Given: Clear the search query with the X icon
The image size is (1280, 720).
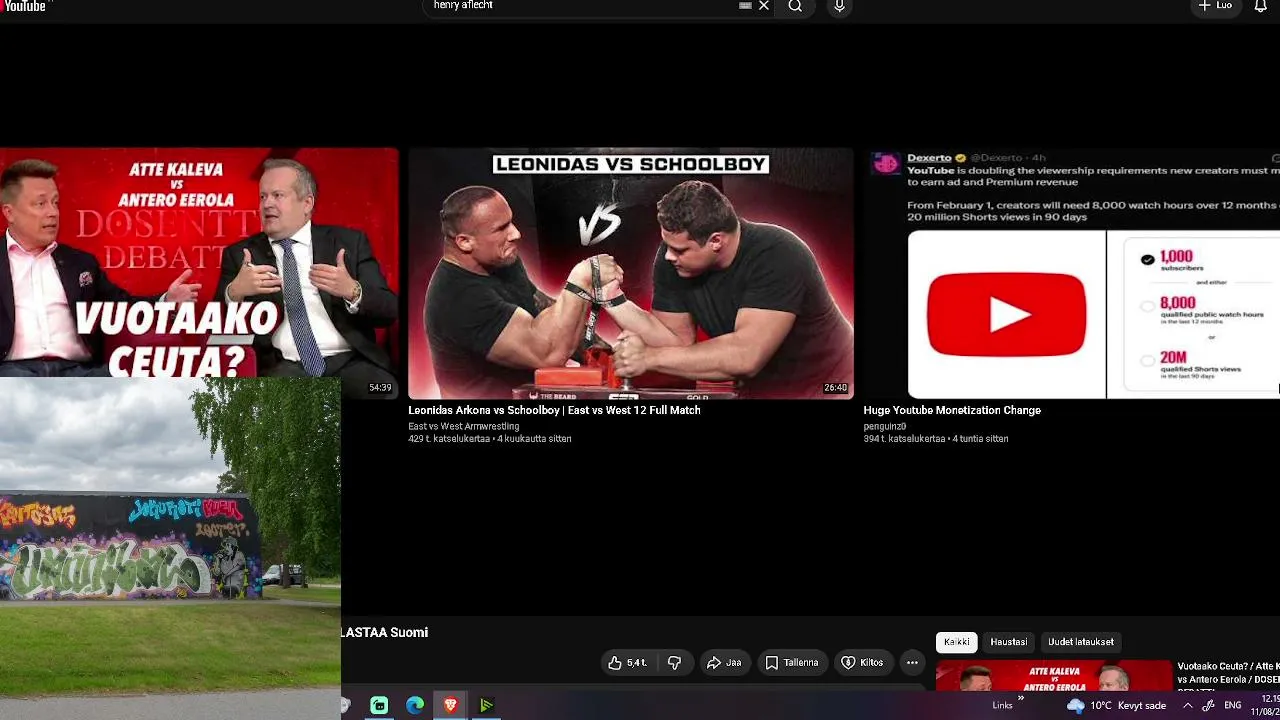Looking at the screenshot, I should [764, 6].
